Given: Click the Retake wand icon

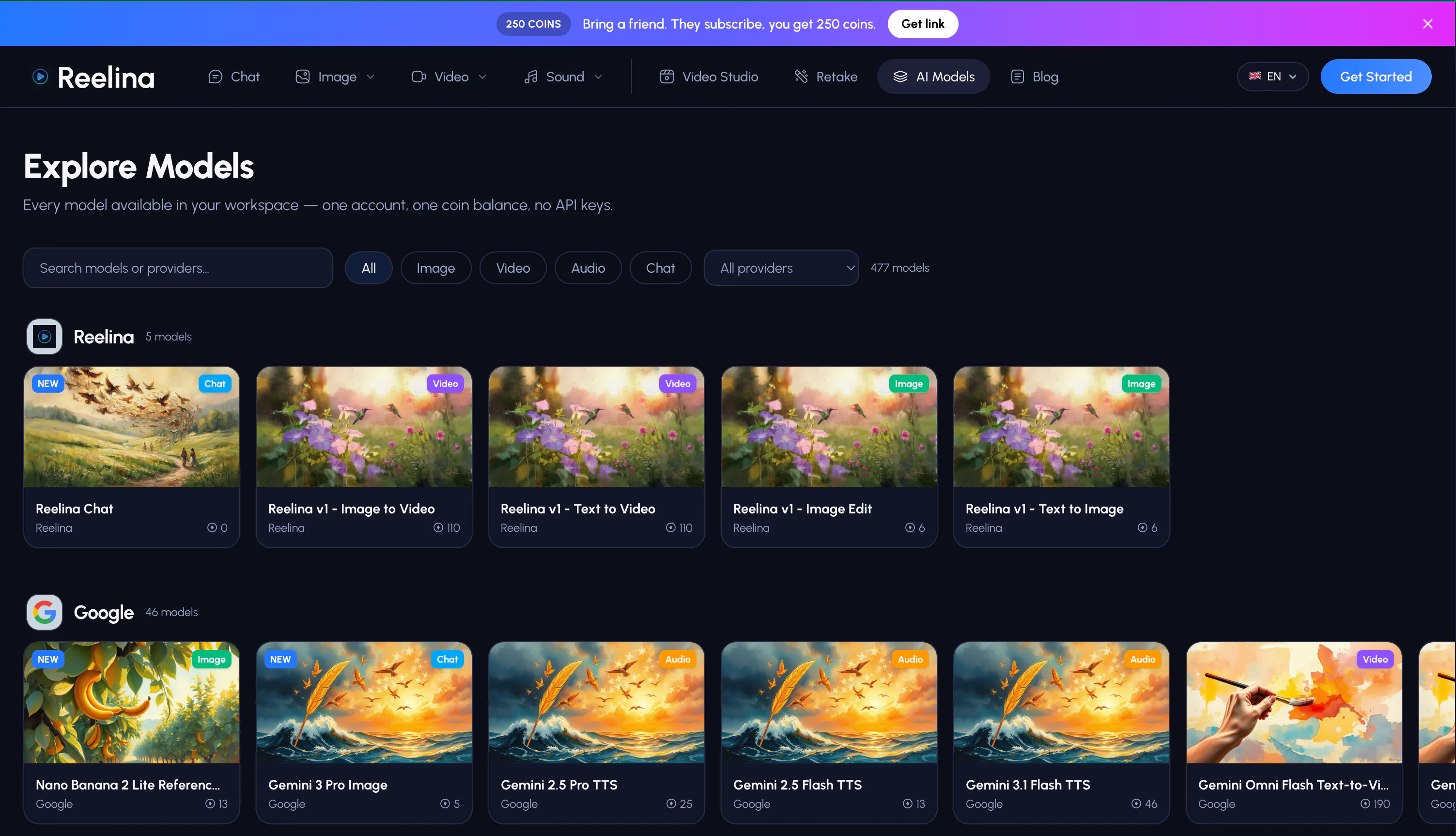Looking at the screenshot, I should [x=801, y=77].
